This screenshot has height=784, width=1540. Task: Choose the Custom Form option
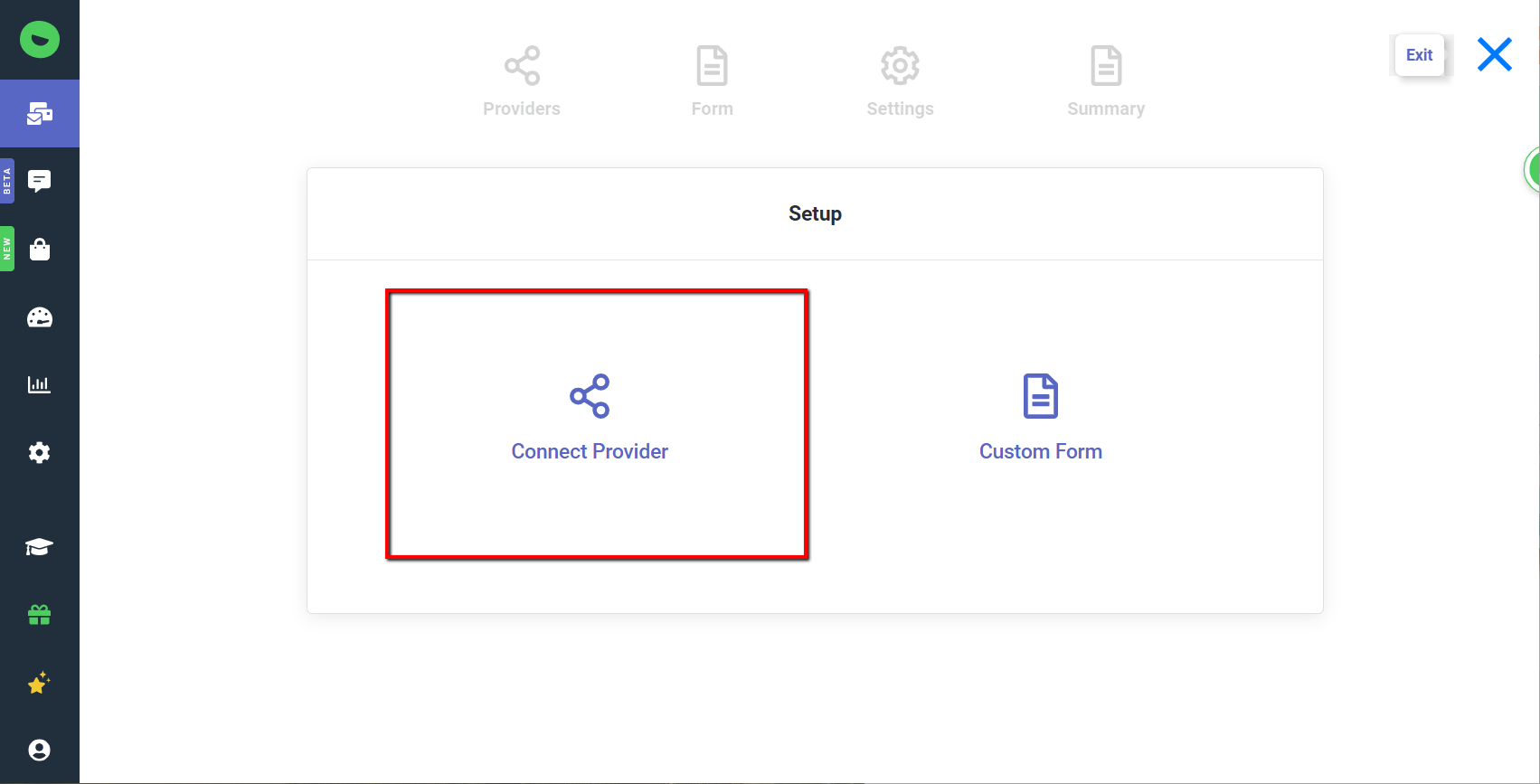[x=1040, y=420]
